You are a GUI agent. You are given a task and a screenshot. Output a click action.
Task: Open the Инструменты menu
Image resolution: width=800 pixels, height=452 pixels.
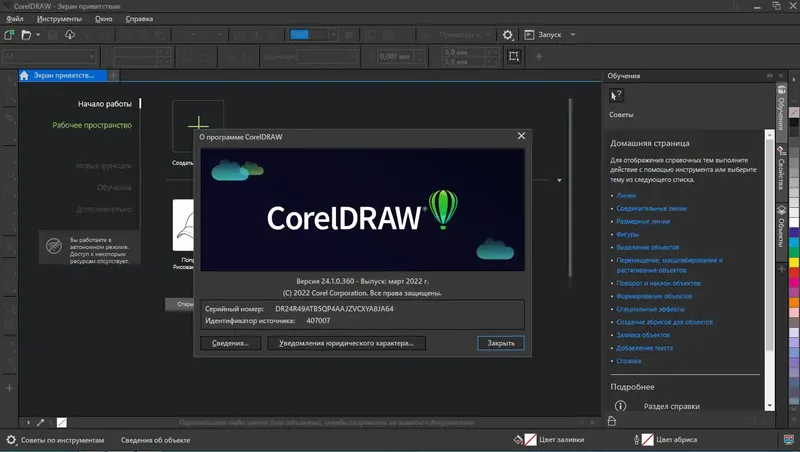pyautogui.click(x=59, y=19)
